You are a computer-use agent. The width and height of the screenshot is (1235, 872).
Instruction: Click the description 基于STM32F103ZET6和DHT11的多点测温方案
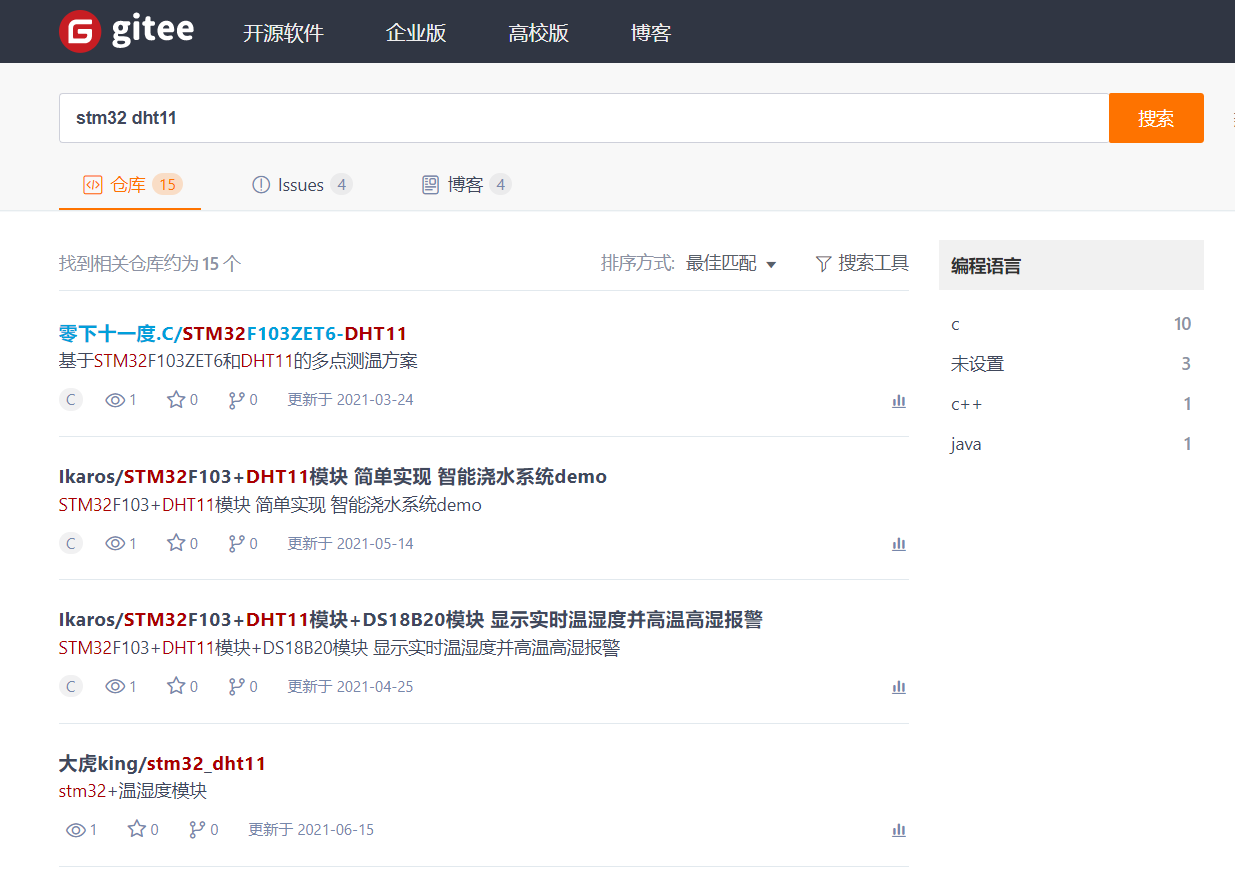click(238, 361)
